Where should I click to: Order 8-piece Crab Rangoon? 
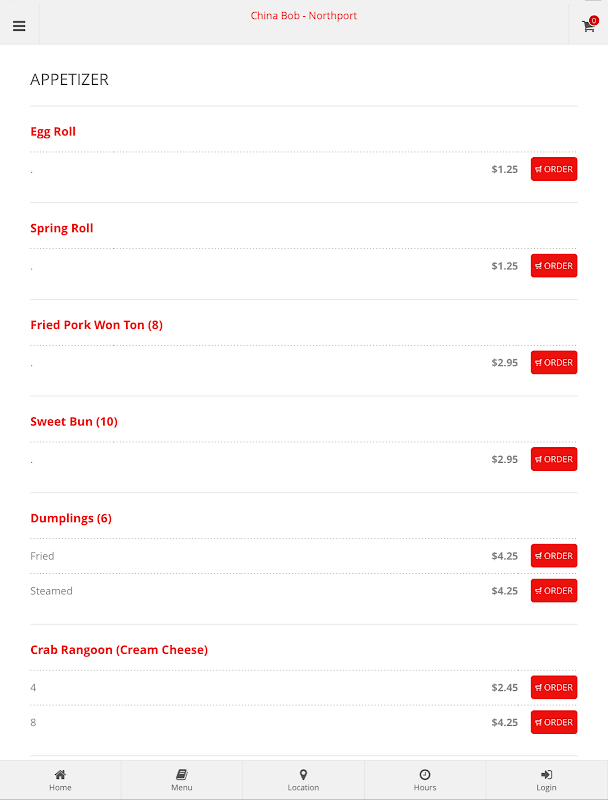[554, 722]
